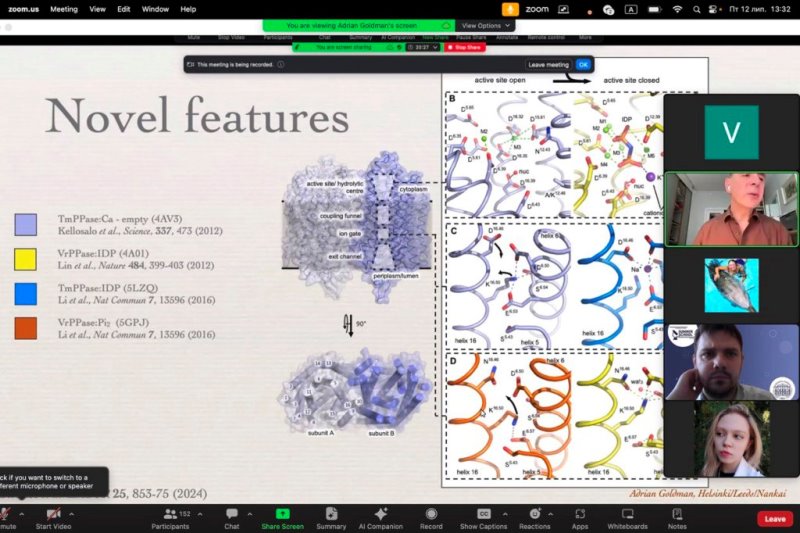Open the Window menu in menu bar
The height and width of the screenshot is (533, 800).
tap(155, 9)
